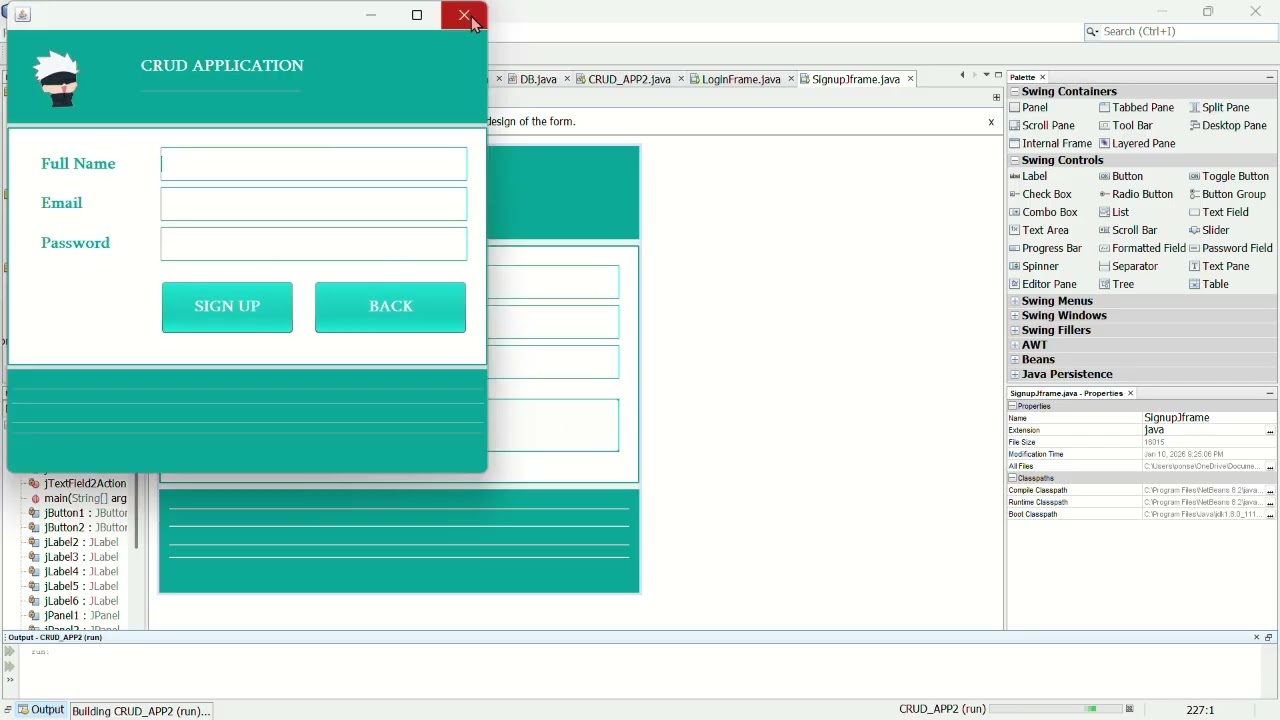Select the Tool Bar palette item

click(1126, 126)
